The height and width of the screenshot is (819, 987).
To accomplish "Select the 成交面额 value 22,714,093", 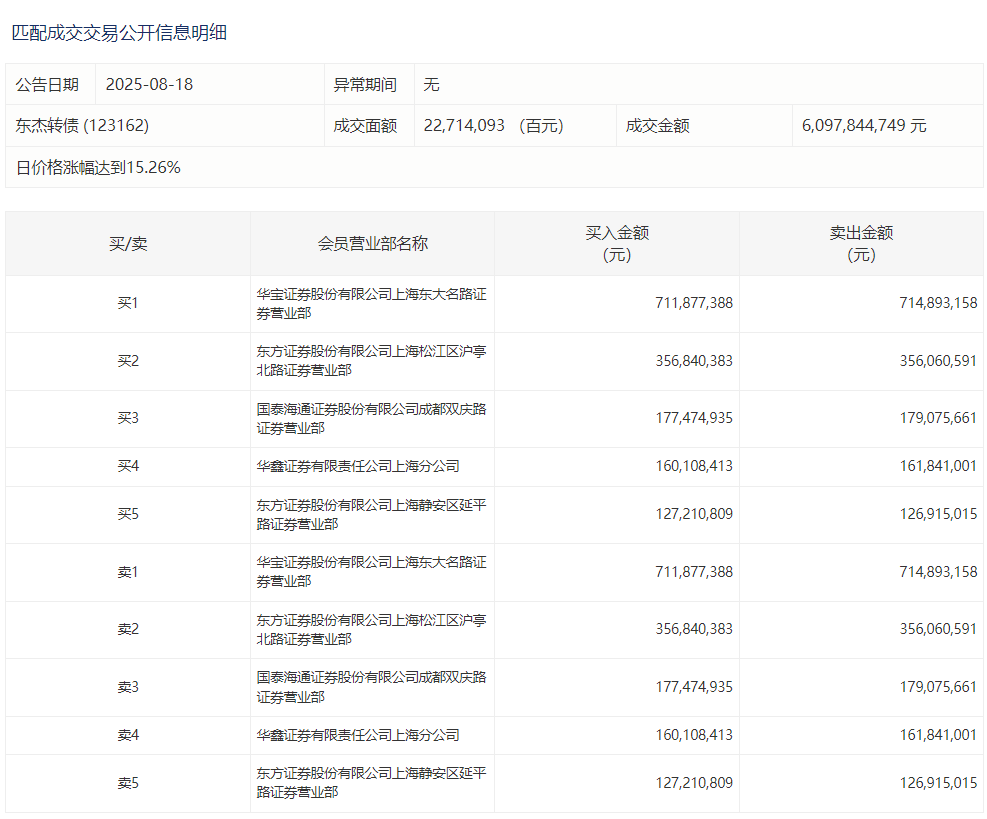I will click(x=464, y=126).
